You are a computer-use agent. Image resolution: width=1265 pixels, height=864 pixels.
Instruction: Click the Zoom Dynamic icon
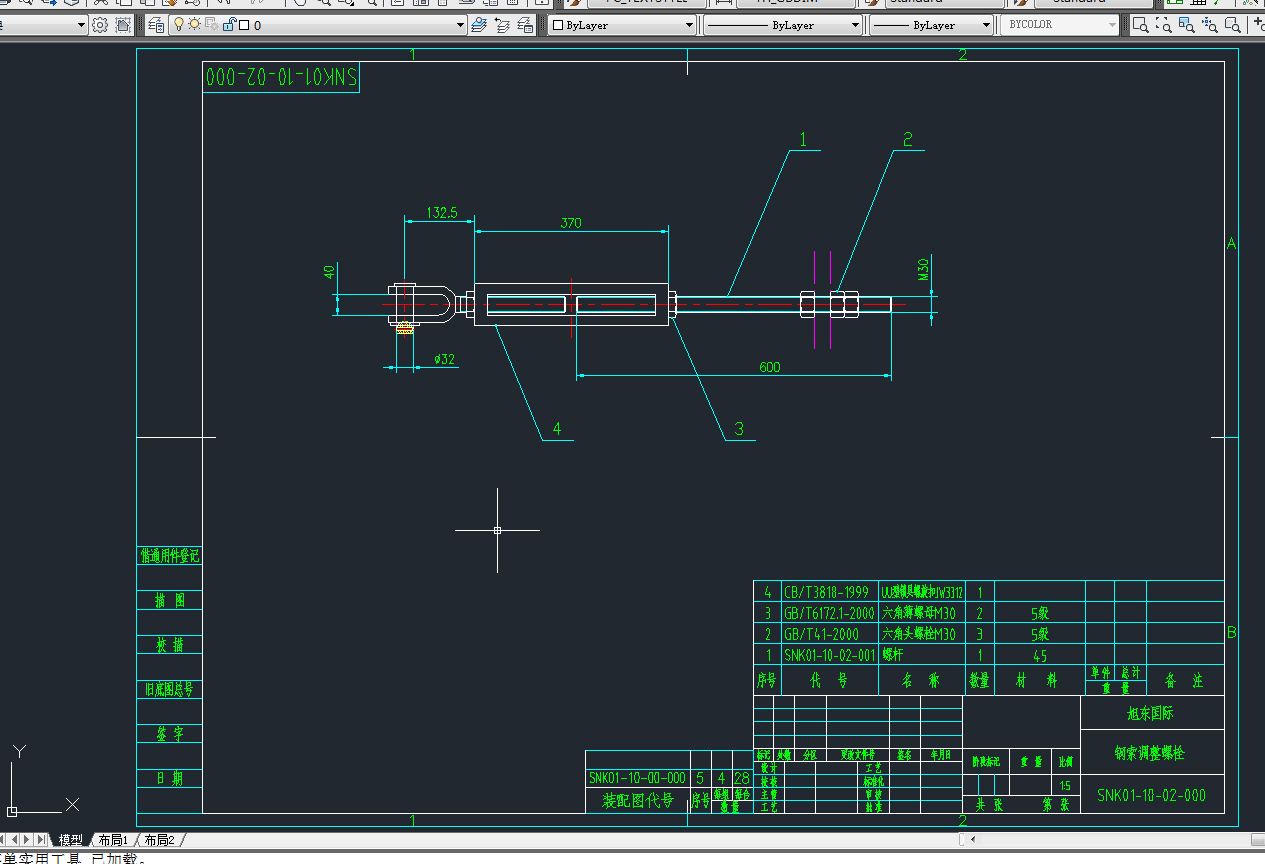point(1163,25)
